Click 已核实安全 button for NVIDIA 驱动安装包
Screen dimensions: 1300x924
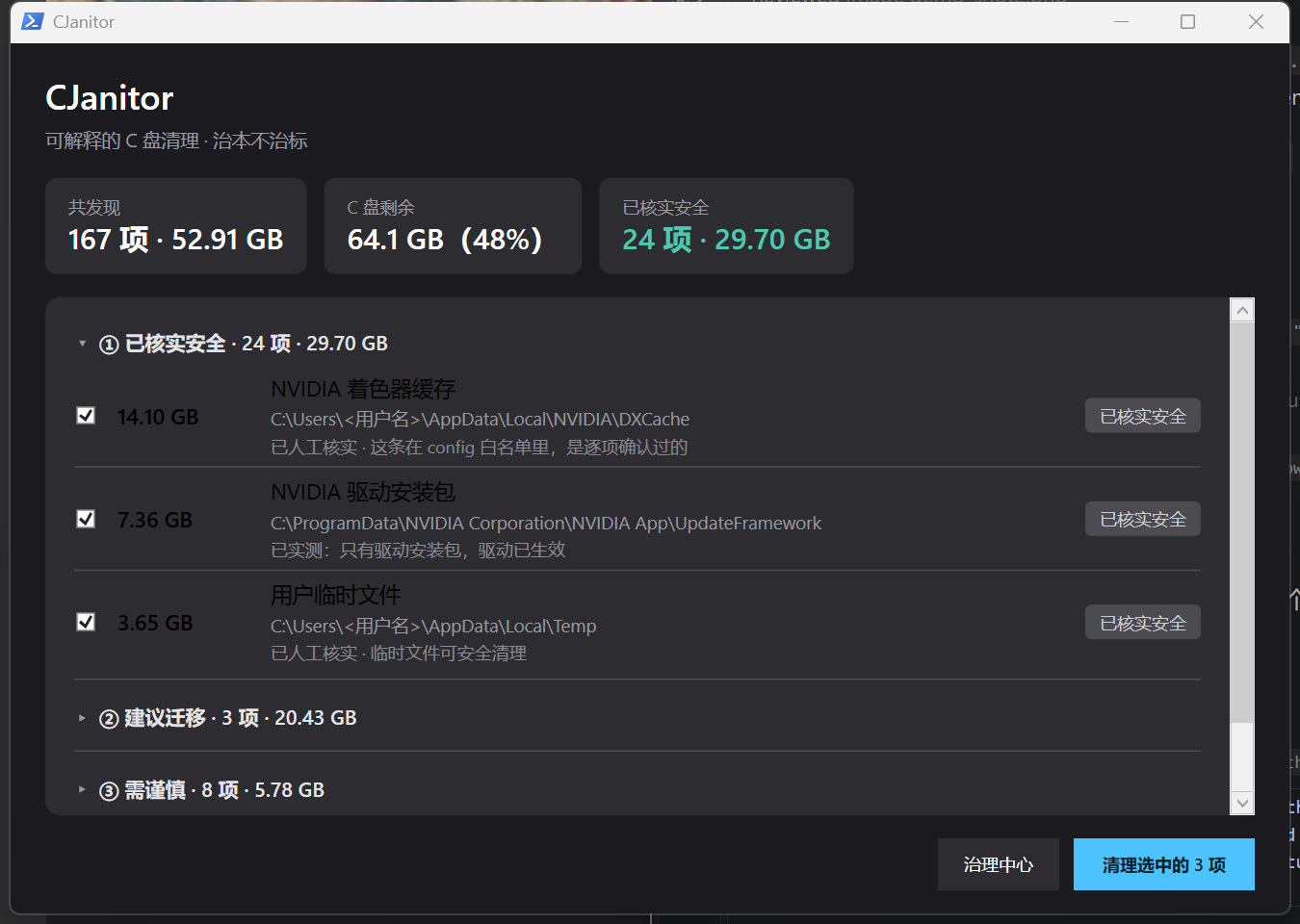point(1143,519)
